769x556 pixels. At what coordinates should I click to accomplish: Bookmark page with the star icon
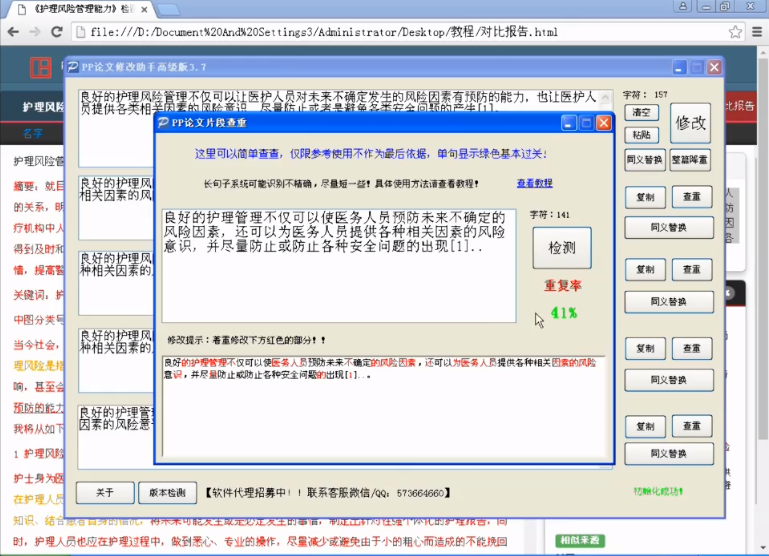(735, 32)
